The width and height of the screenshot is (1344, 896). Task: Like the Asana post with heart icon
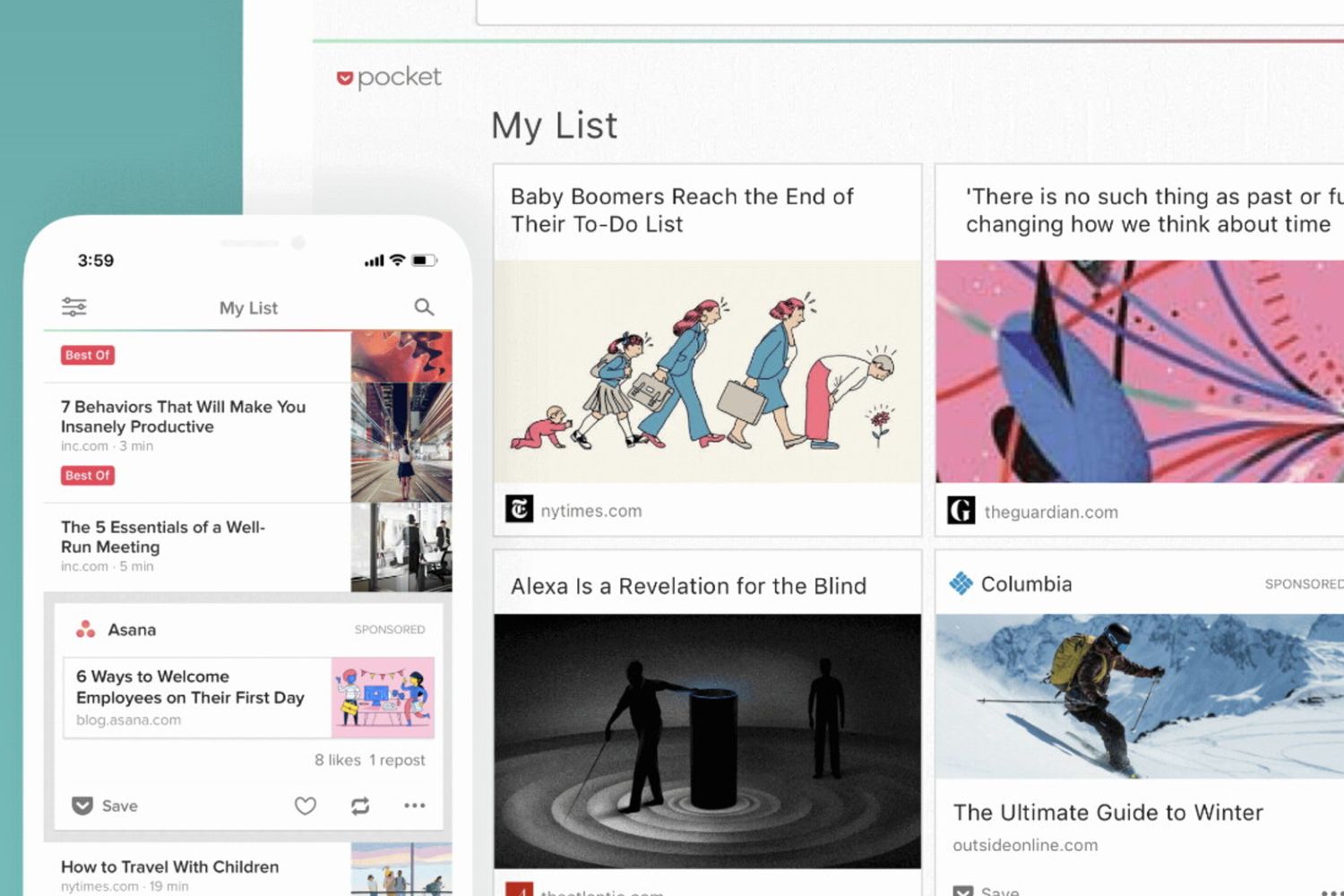306,806
